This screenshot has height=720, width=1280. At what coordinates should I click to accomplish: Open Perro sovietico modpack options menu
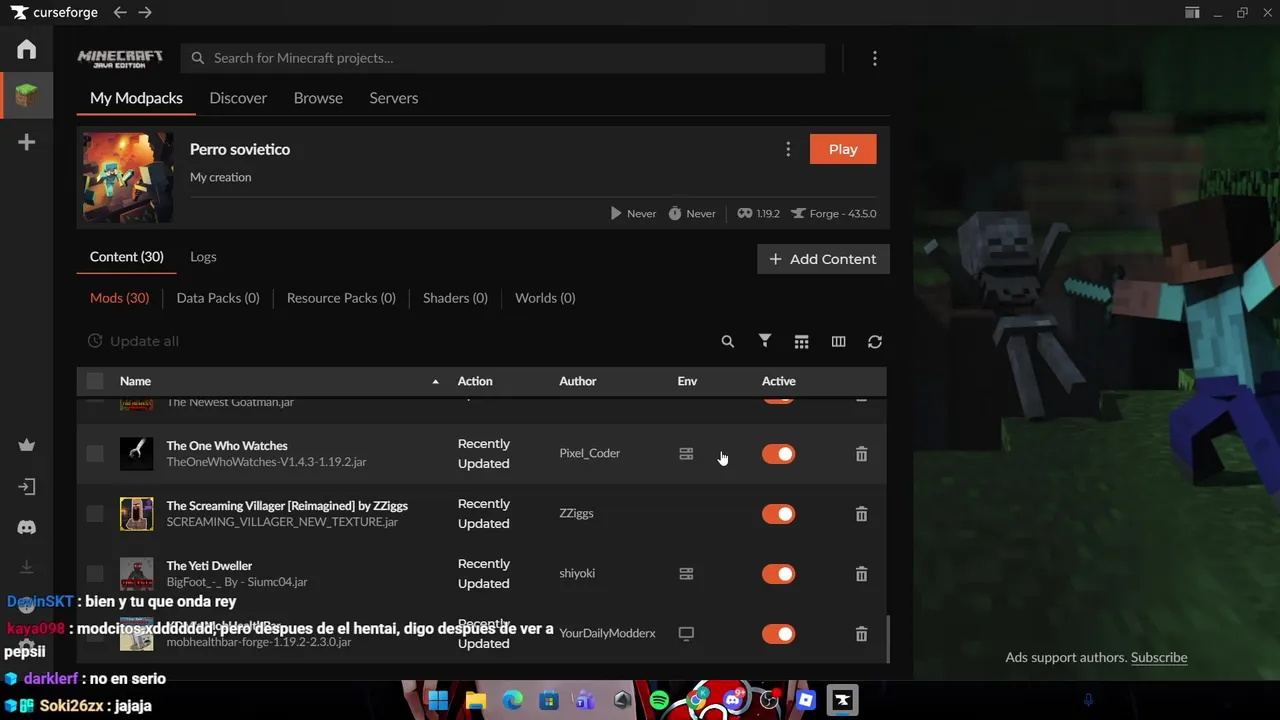[788, 149]
